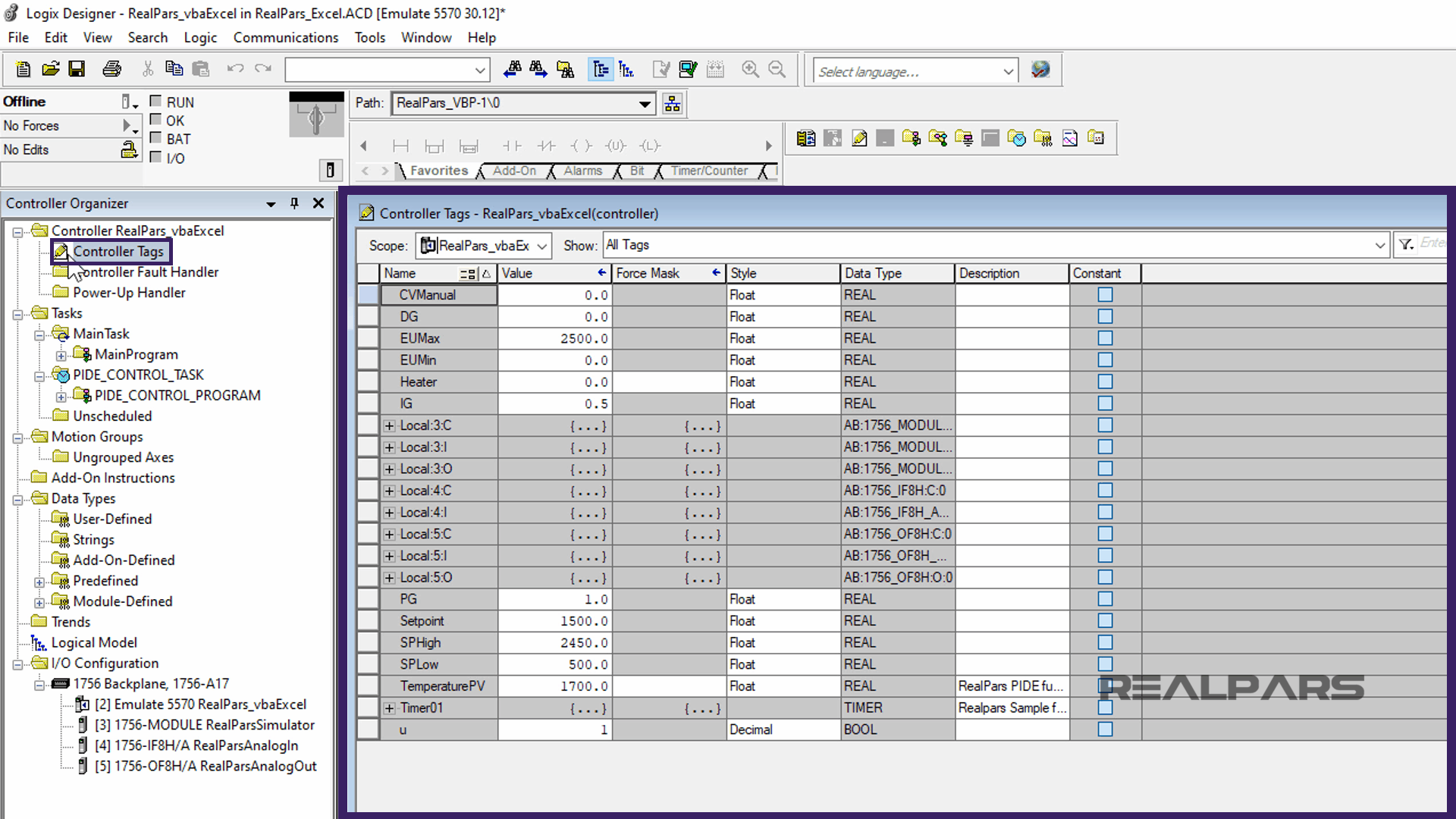Screen dimensions: 1456x819
Task: Click the controller keyswitch image
Action: (316, 115)
